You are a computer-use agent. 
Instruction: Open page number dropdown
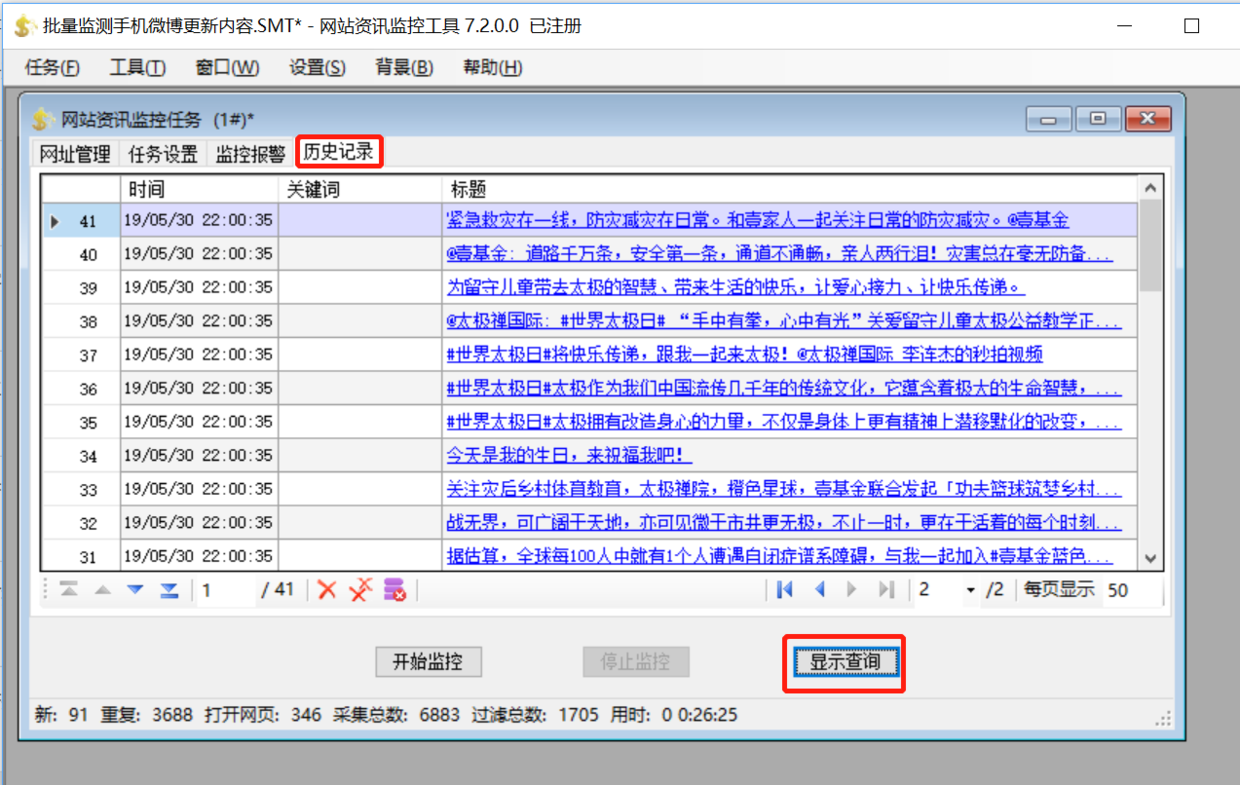point(970,590)
